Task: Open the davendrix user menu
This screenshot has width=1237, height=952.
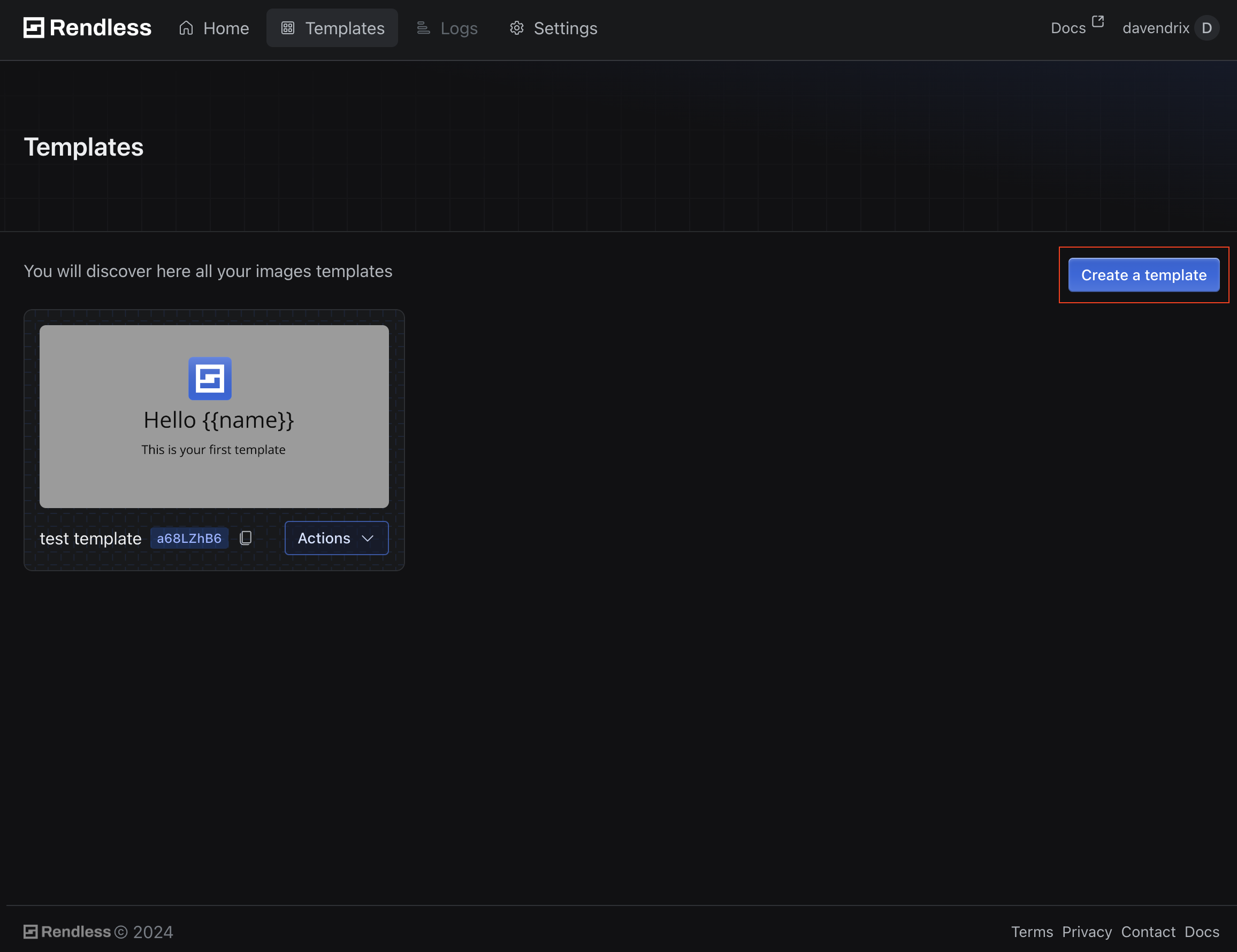Action: (x=1156, y=28)
